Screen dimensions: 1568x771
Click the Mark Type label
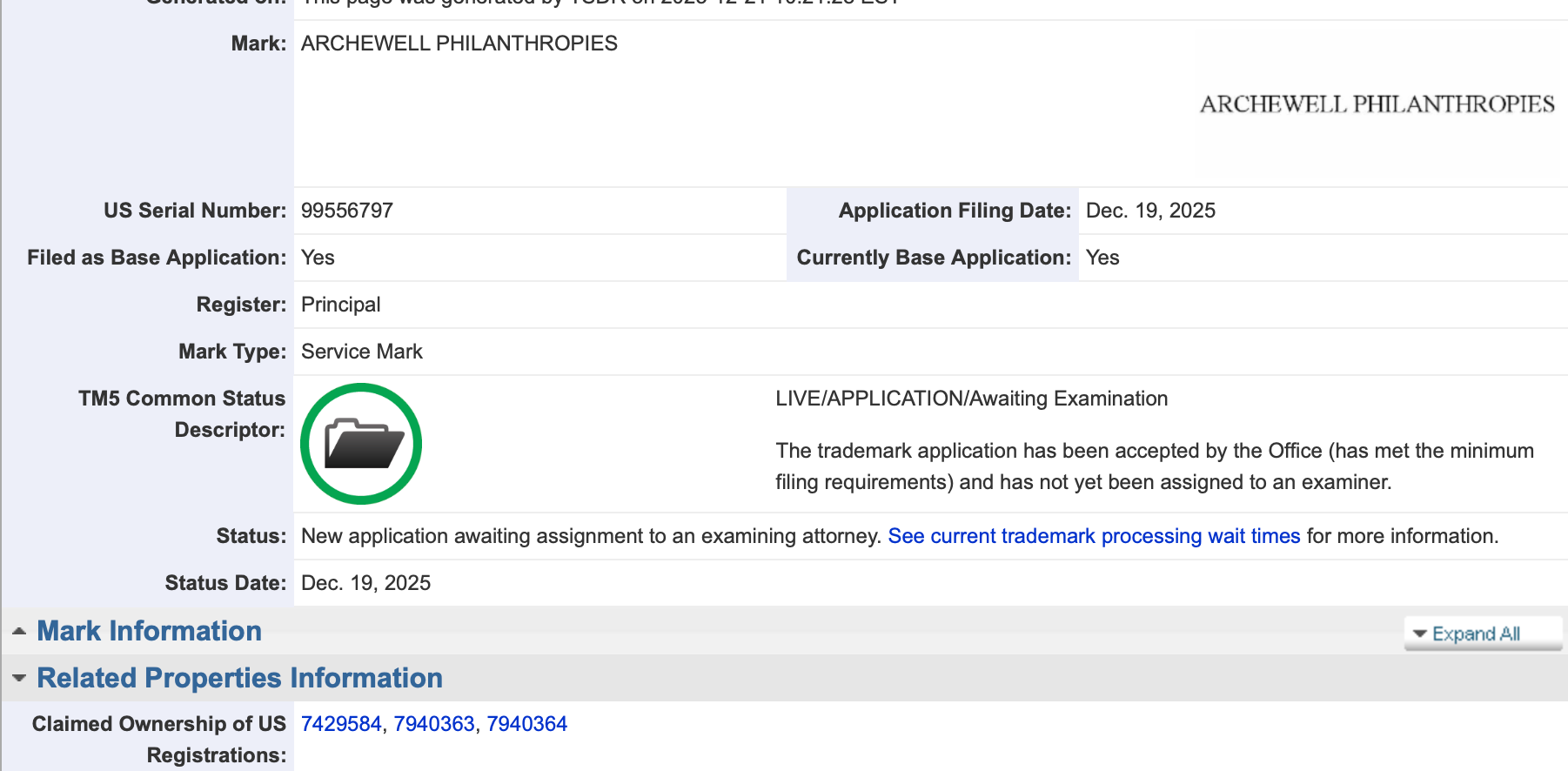[x=232, y=352]
